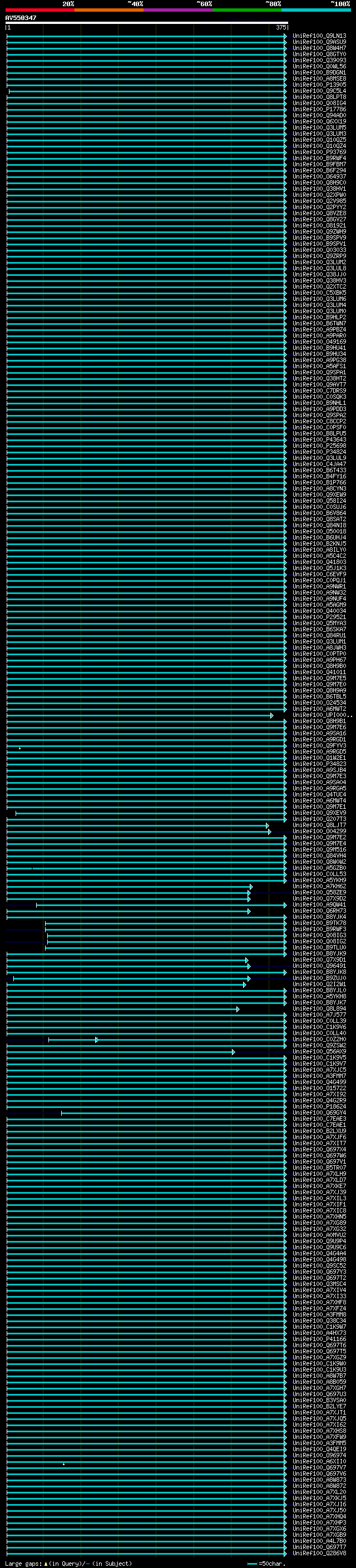Click the yellow triangle in Large gaps legend
356x1568 pixels.
pos(46,1563)
